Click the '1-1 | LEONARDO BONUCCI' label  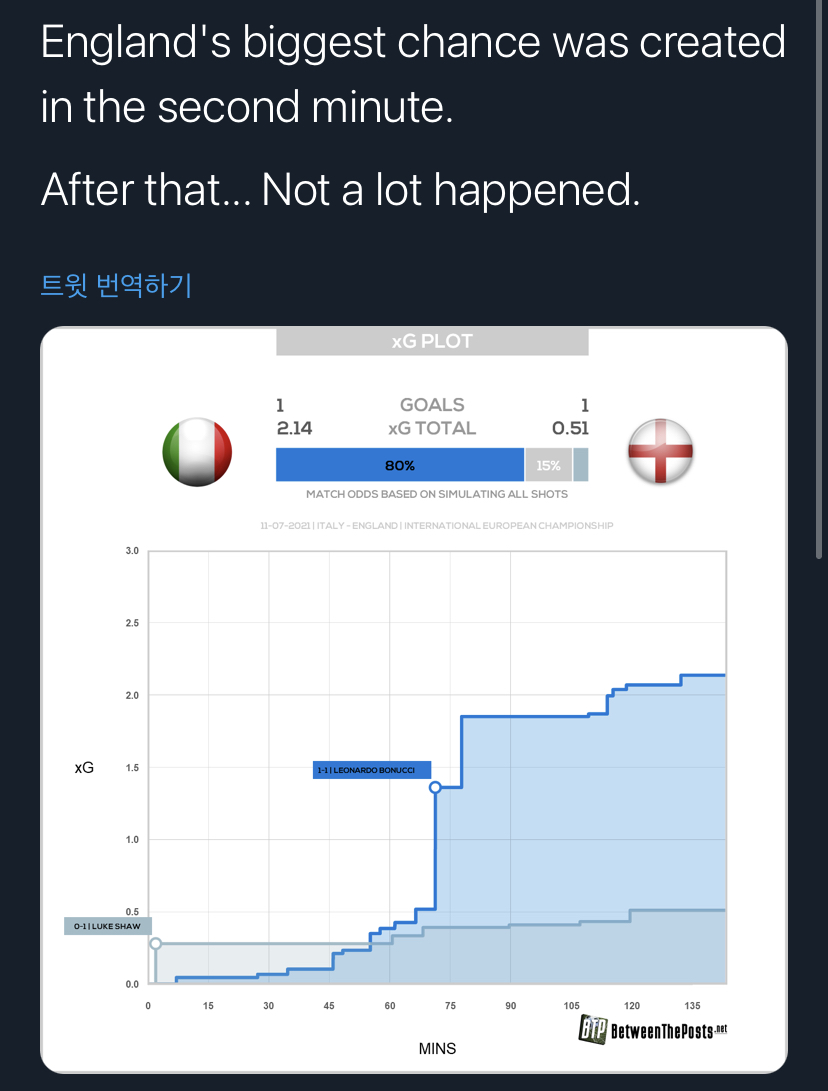(x=371, y=770)
